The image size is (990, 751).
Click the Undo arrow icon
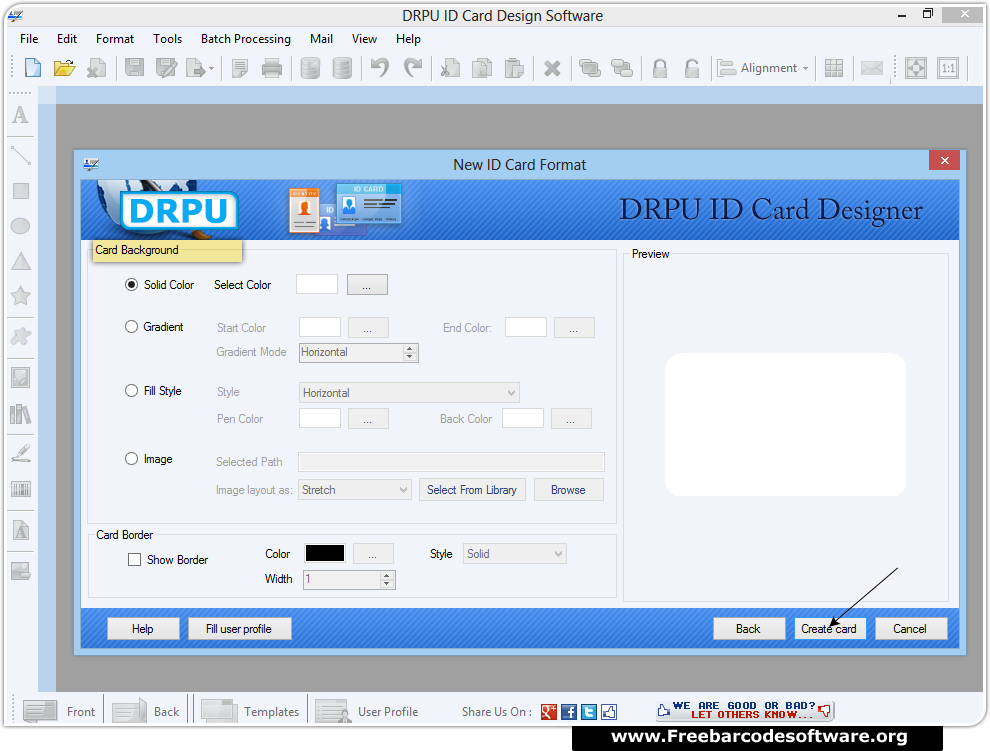click(x=380, y=68)
